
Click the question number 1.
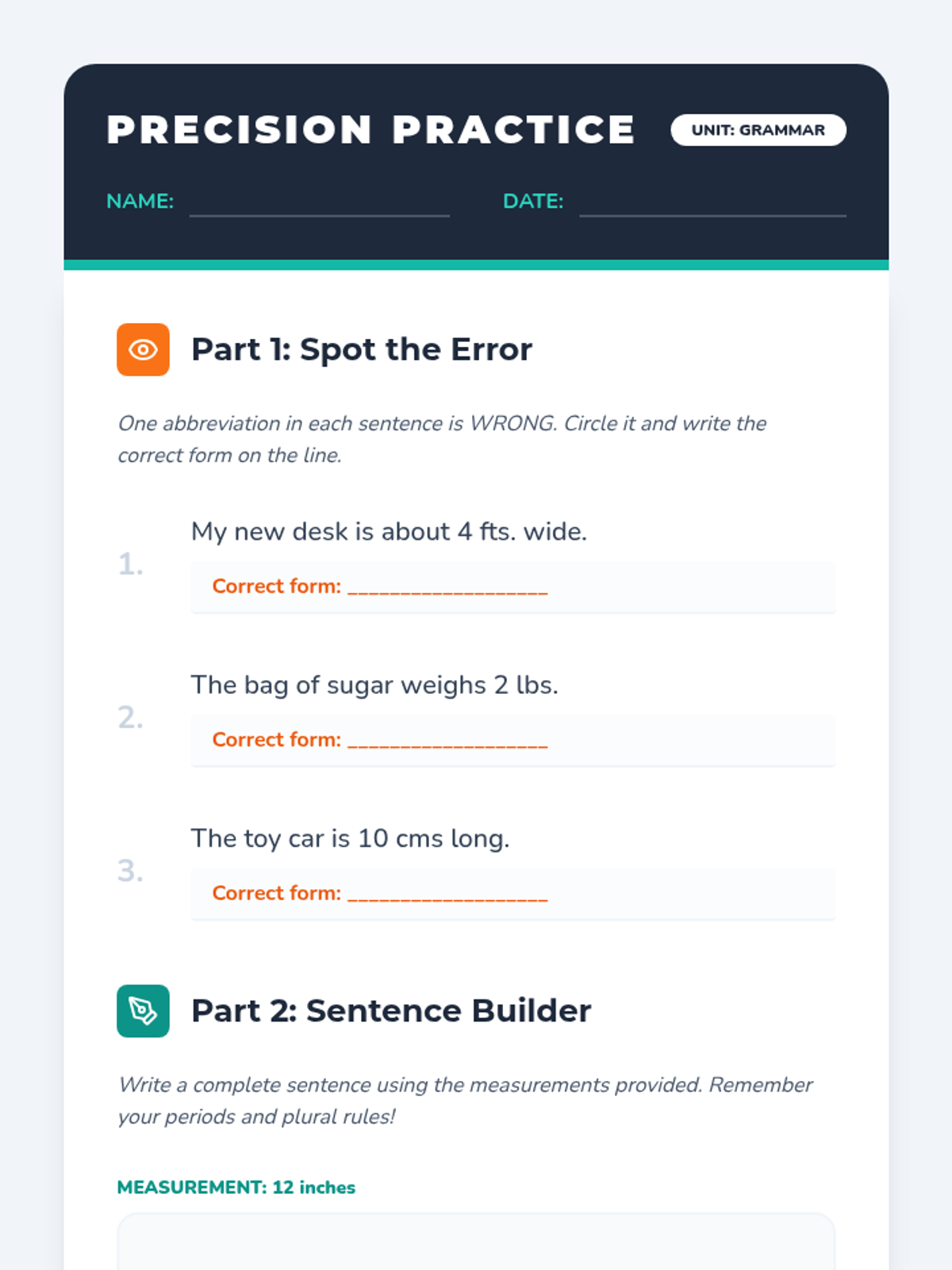point(131,564)
